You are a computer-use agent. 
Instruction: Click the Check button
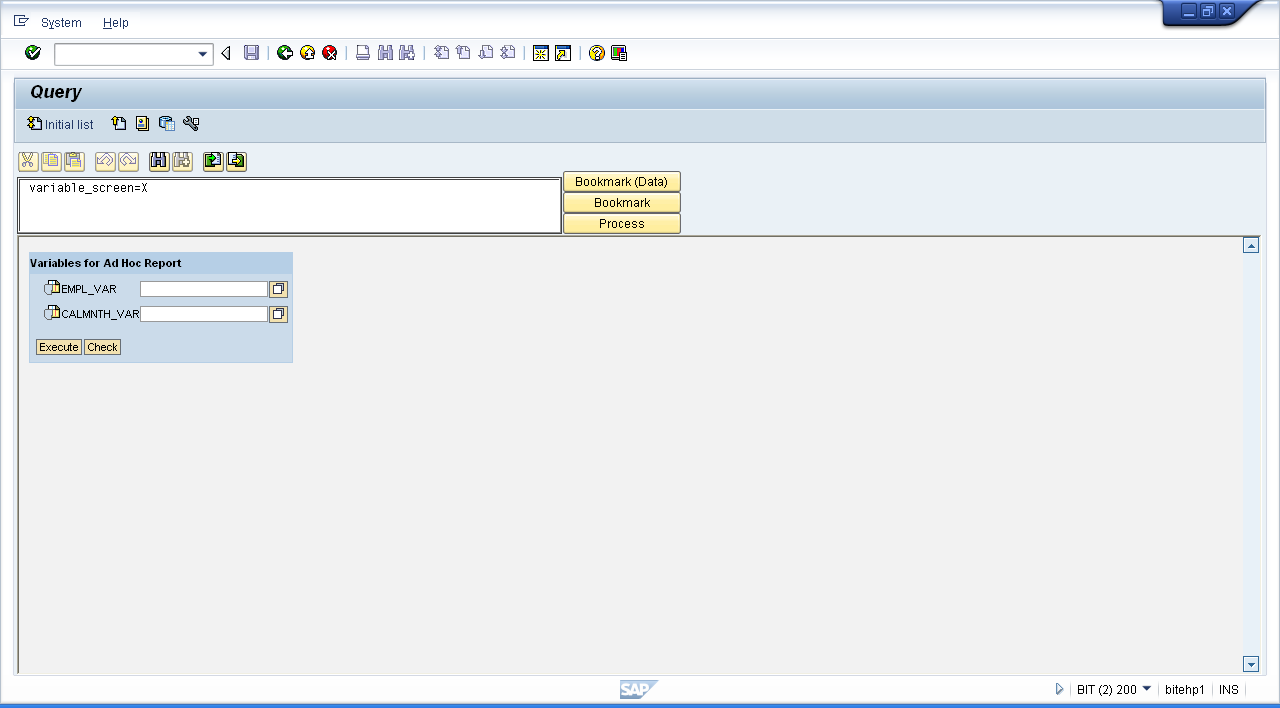coord(102,347)
